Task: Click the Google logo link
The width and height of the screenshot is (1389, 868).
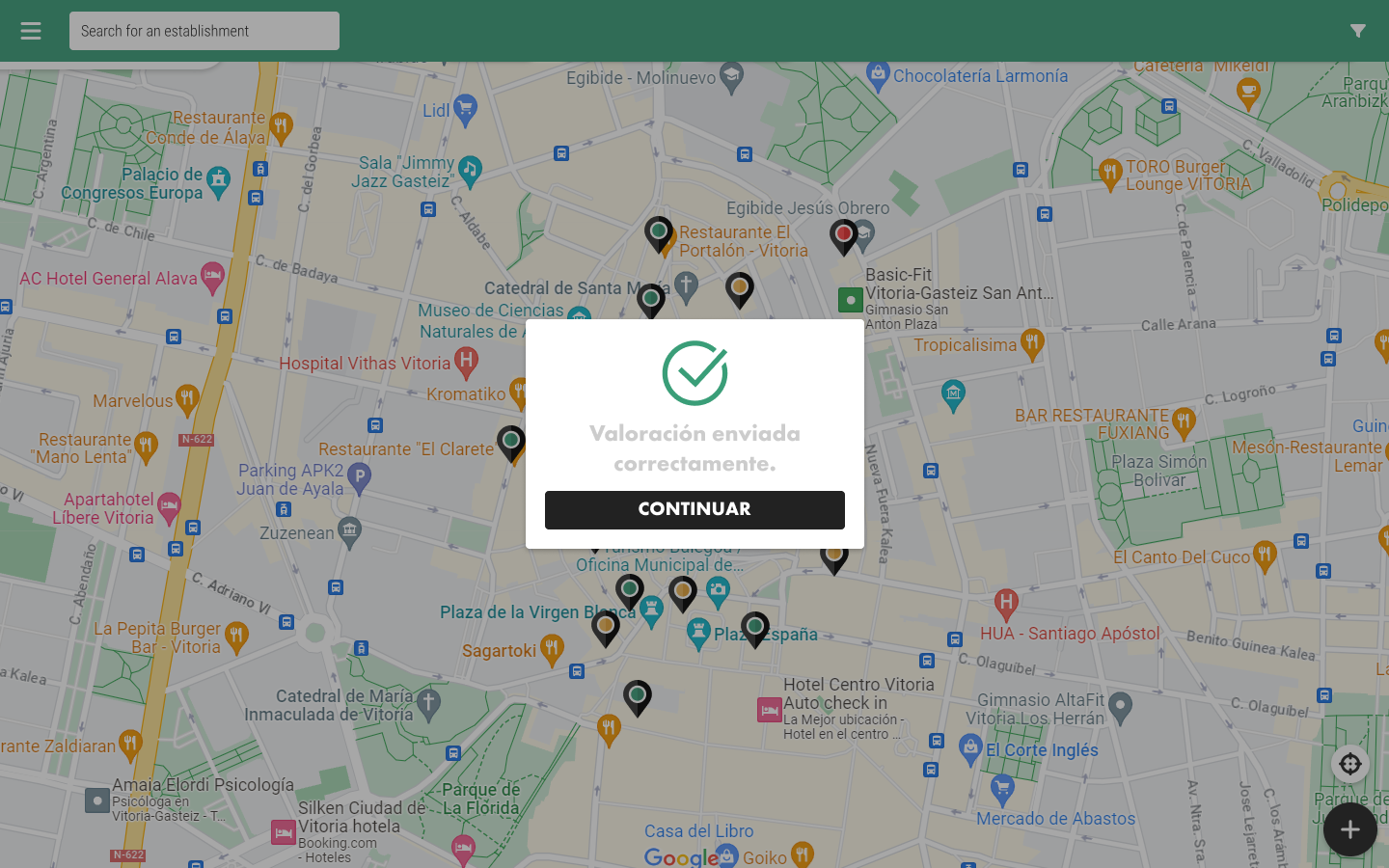Action: point(681,857)
